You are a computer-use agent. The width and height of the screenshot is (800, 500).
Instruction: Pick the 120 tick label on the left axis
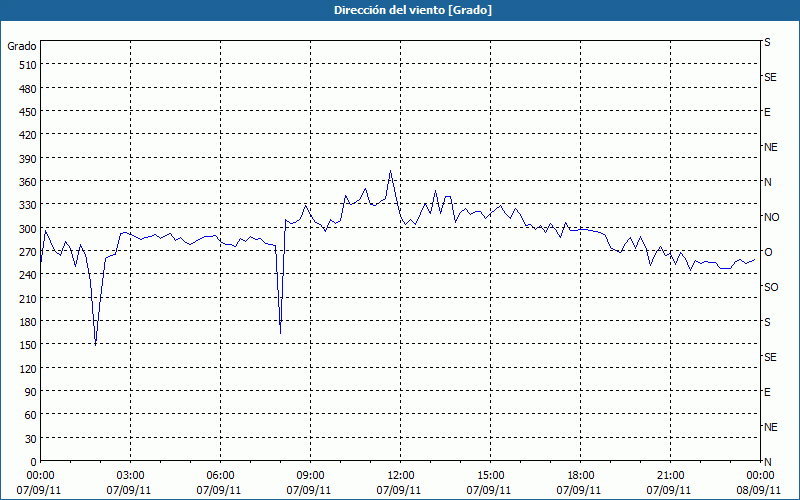click(28, 368)
